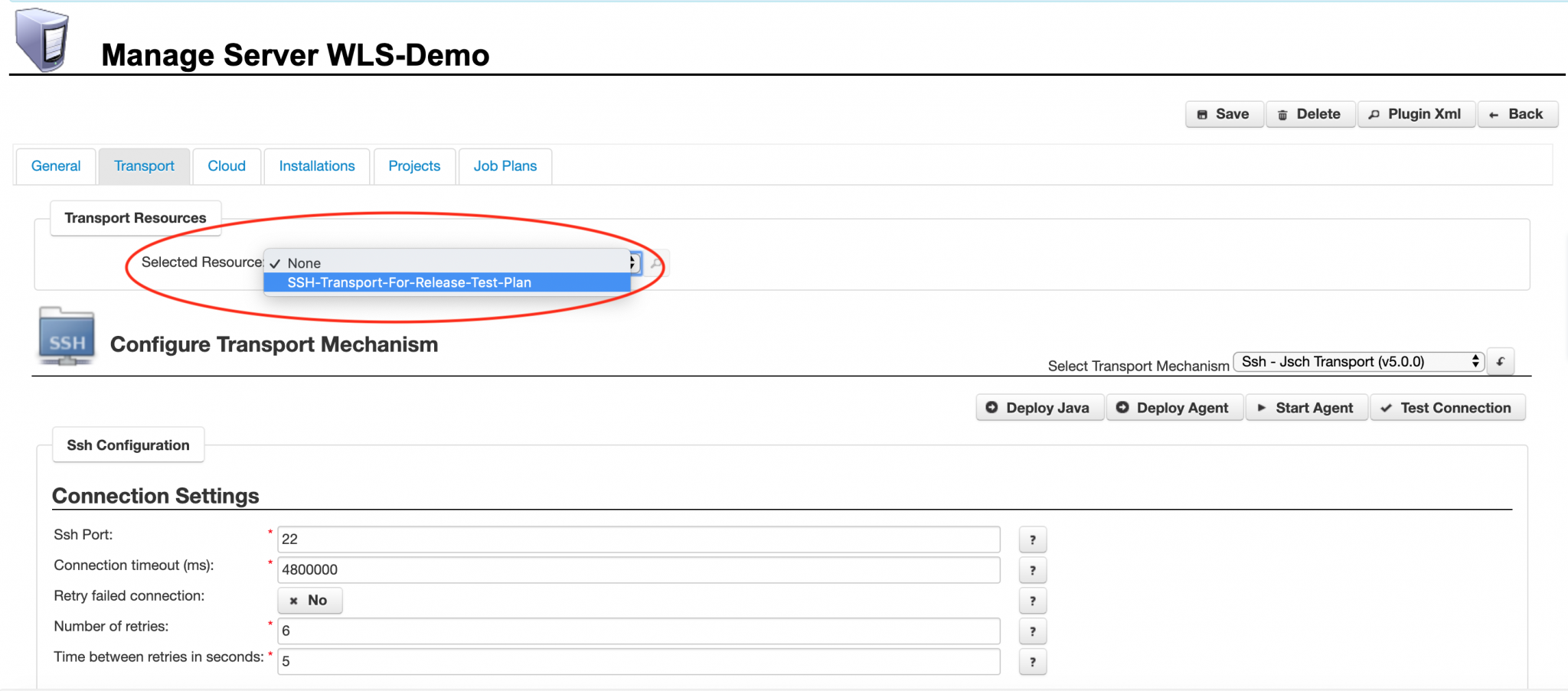The height and width of the screenshot is (691, 1568).
Task: Choose None in Selected Resource list
Action: point(447,263)
